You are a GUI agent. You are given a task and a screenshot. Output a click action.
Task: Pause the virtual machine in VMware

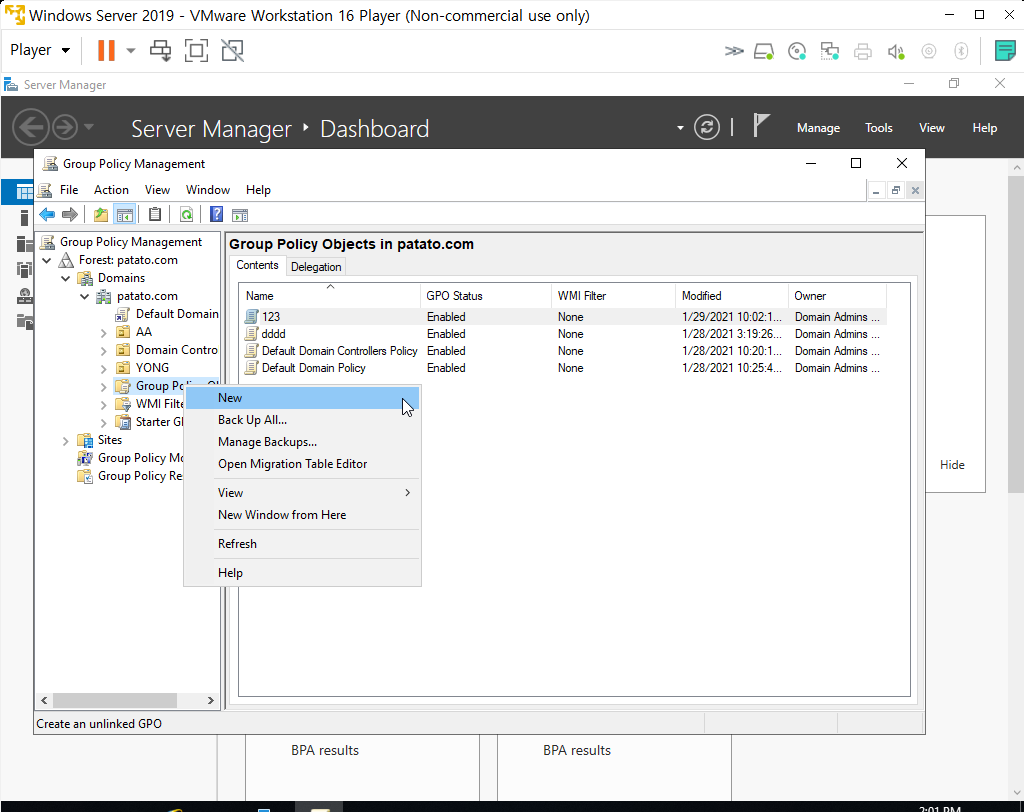[x=106, y=50]
